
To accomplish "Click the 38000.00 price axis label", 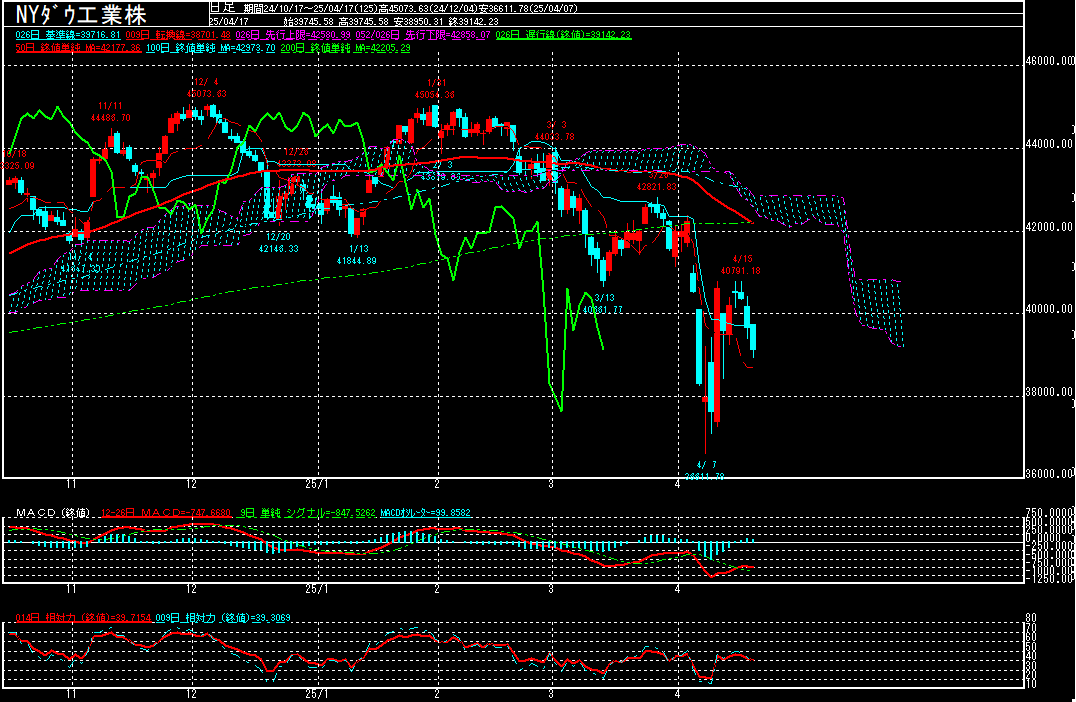I will (x=1050, y=392).
